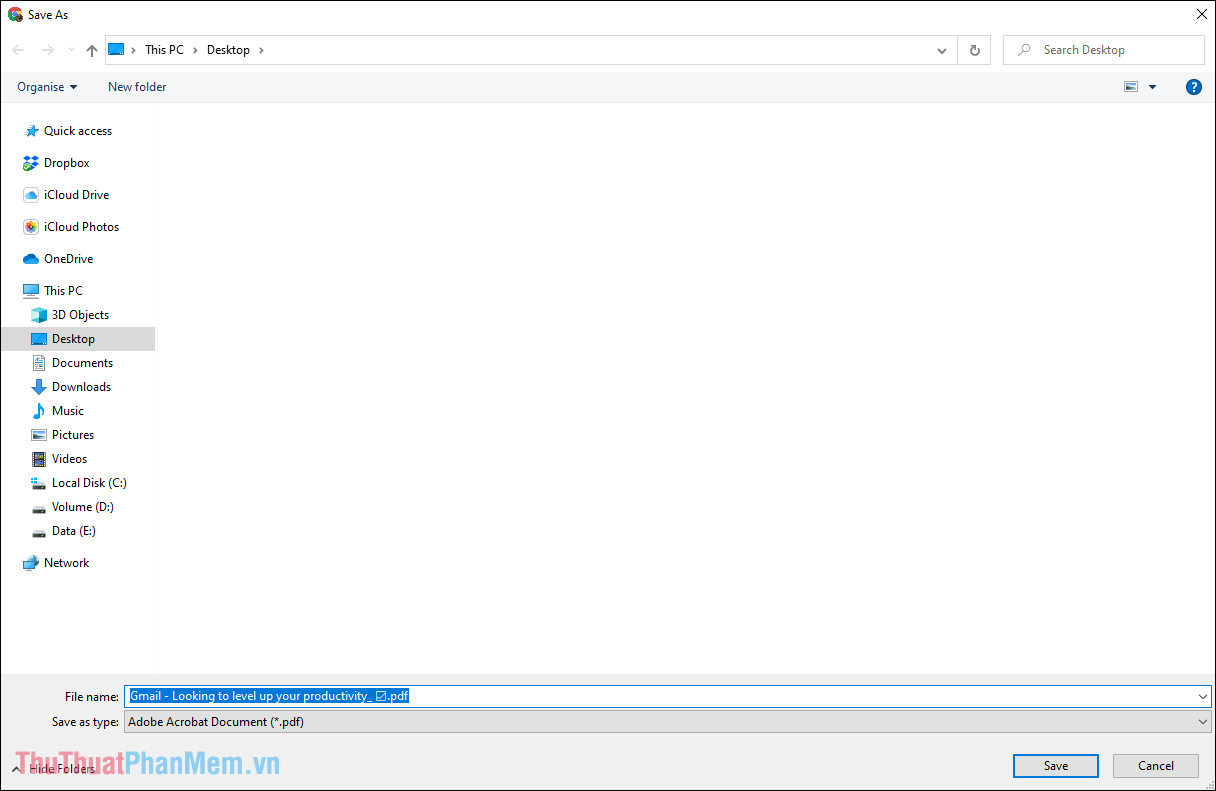
Task: Refresh the Desktop folder listing
Action: (x=974, y=50)
